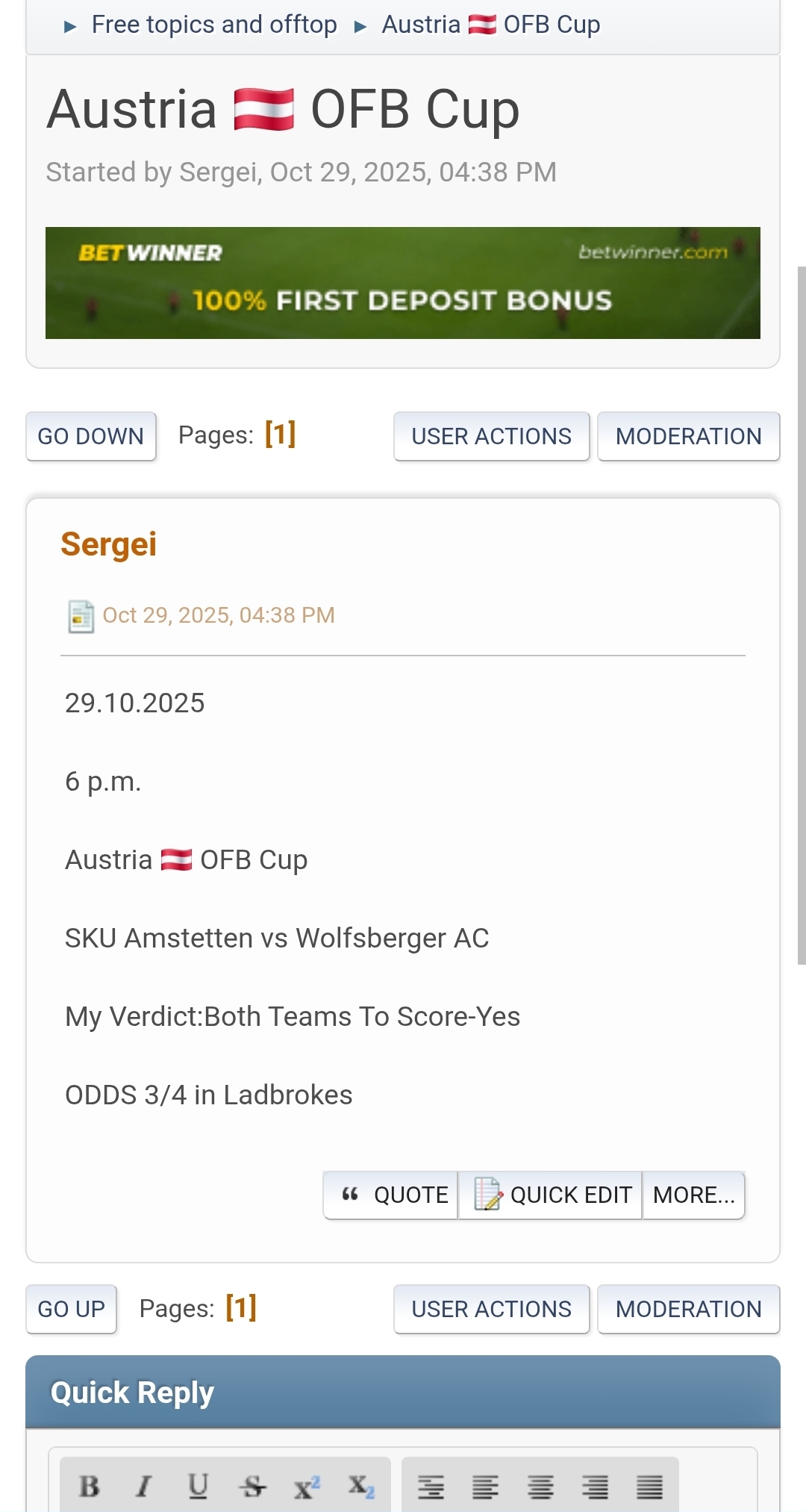806x1512 pixels.
Task: Open the 'Free topics and offtop' breadcrumb
Action: coord(214,25)
